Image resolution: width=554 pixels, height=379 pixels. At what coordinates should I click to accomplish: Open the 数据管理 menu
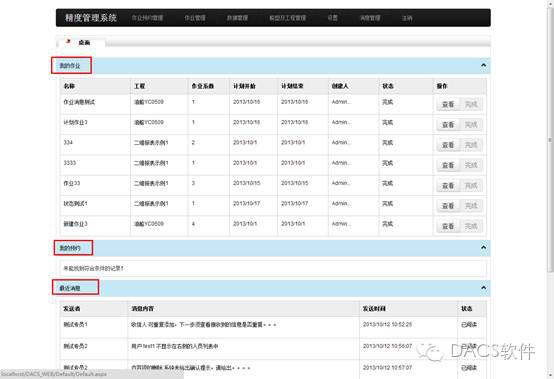coord(237,18)
